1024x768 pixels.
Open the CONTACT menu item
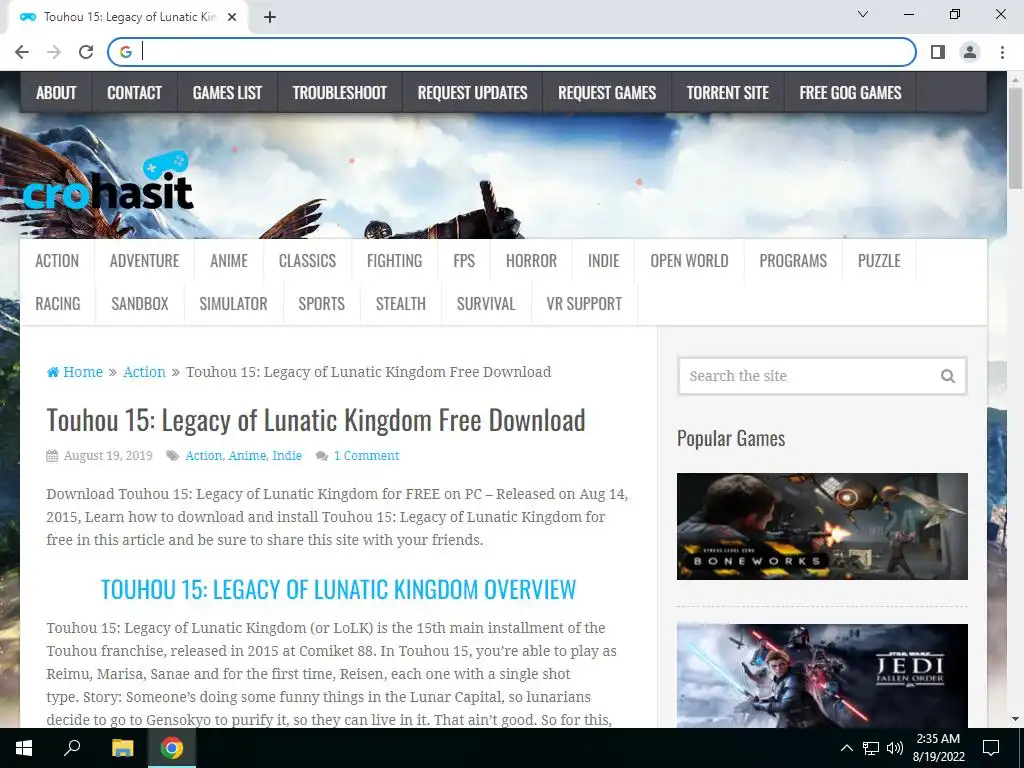click(135, 93)
